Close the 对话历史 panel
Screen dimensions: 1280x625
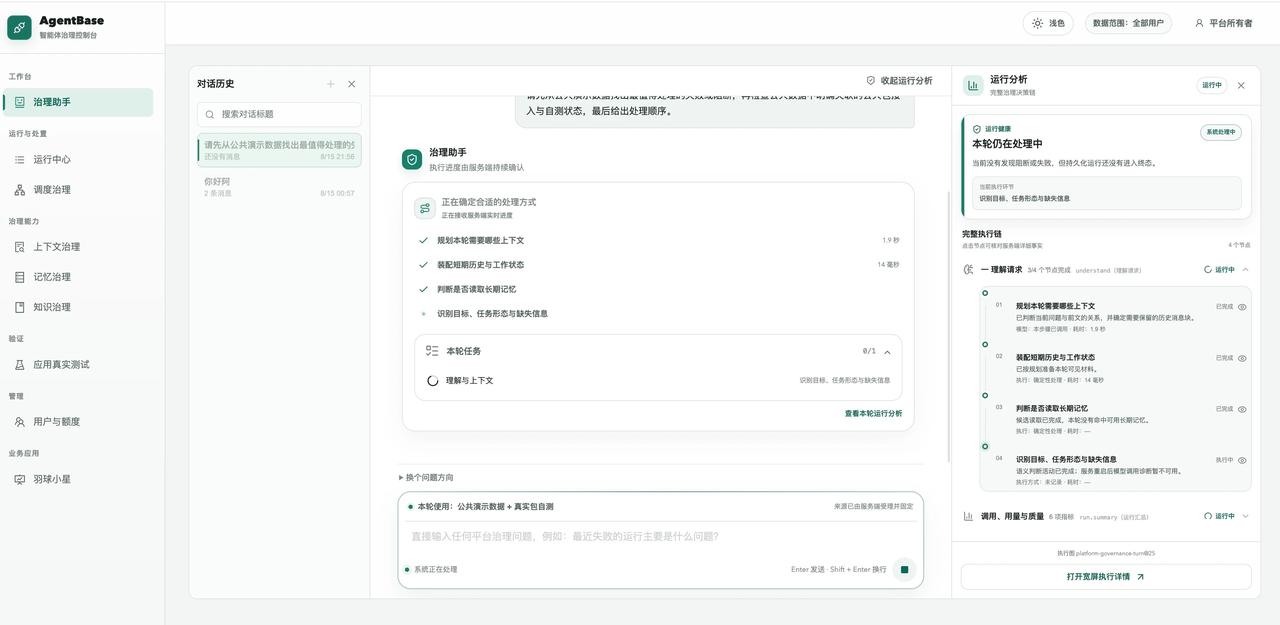pyautogui.click(x=351, y=84)
